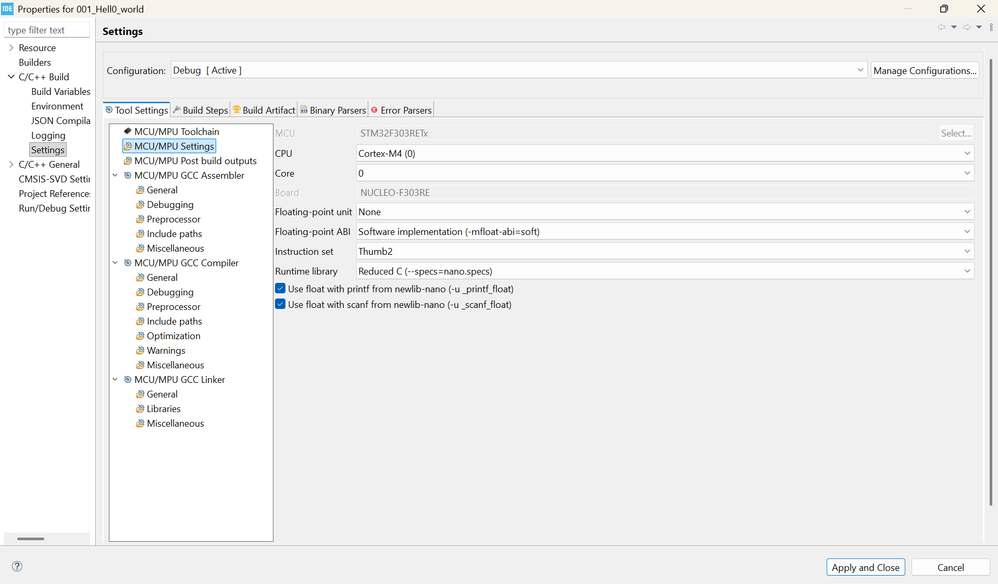The width and height of the screenshot is (998, 584).
Task: Toggle Use float with scanf checkbox
Action: point(280,304)
